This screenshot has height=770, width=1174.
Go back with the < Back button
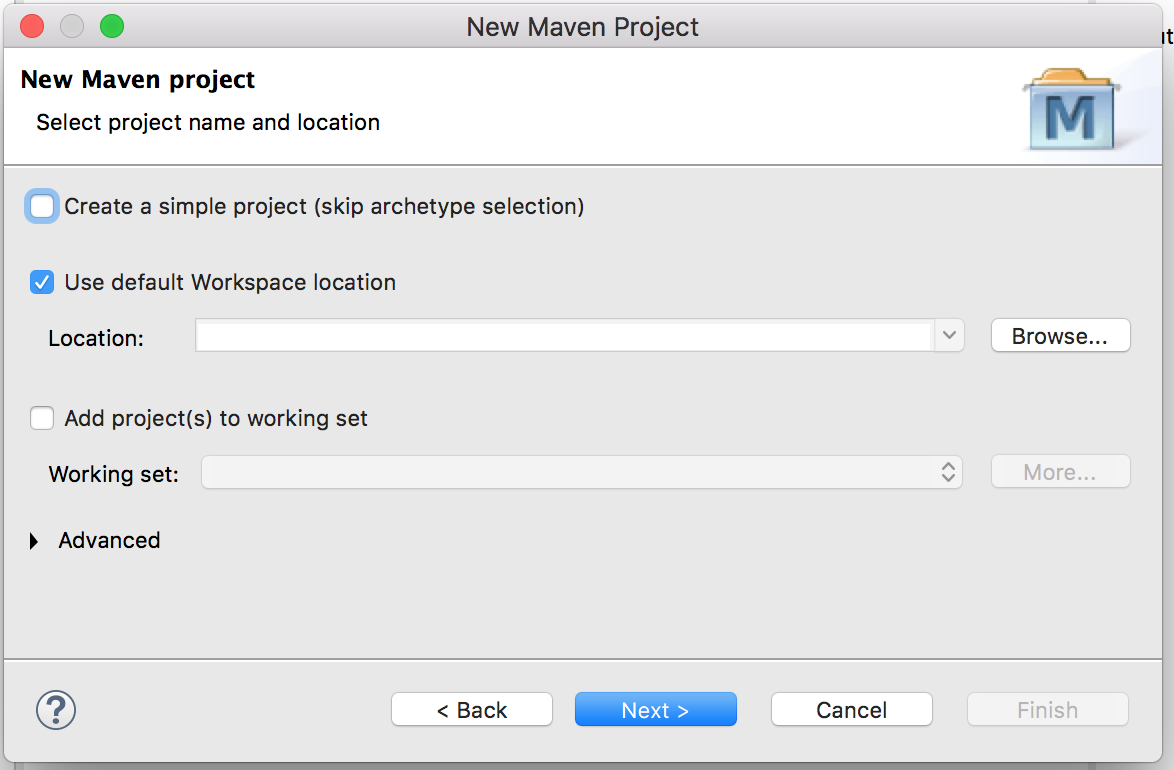pyautogui.click(x=472, y=709)
